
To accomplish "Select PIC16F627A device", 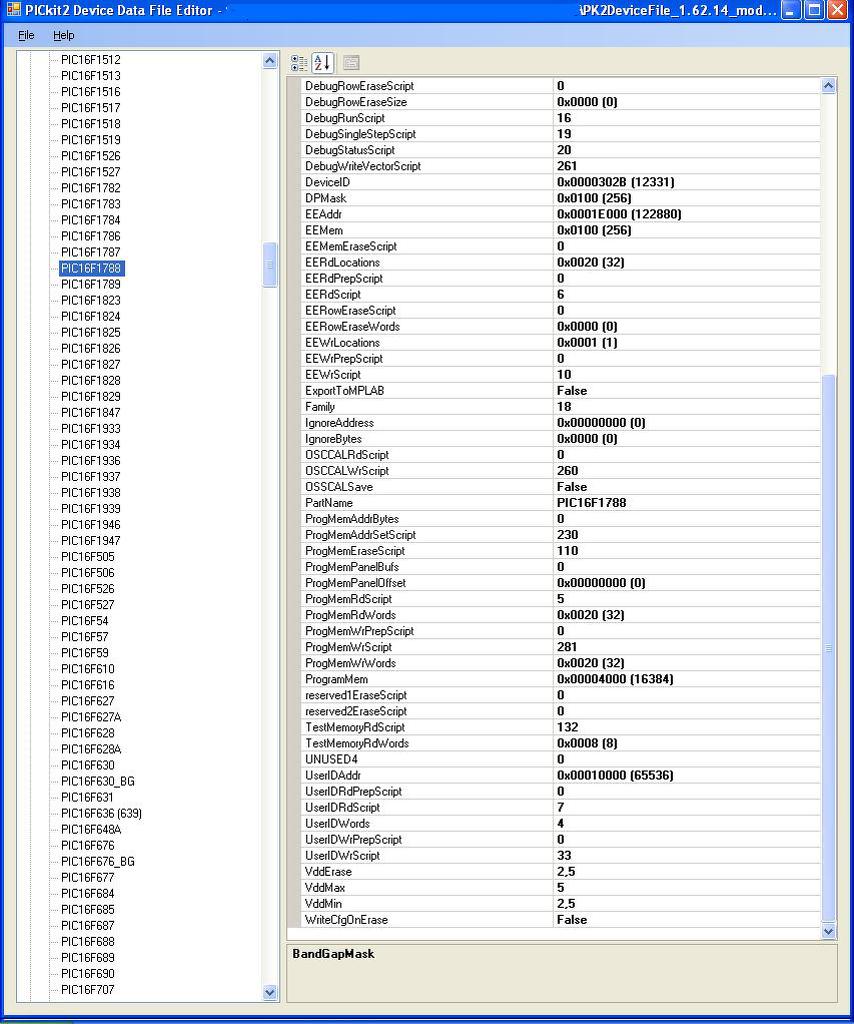I will point(91,717).
